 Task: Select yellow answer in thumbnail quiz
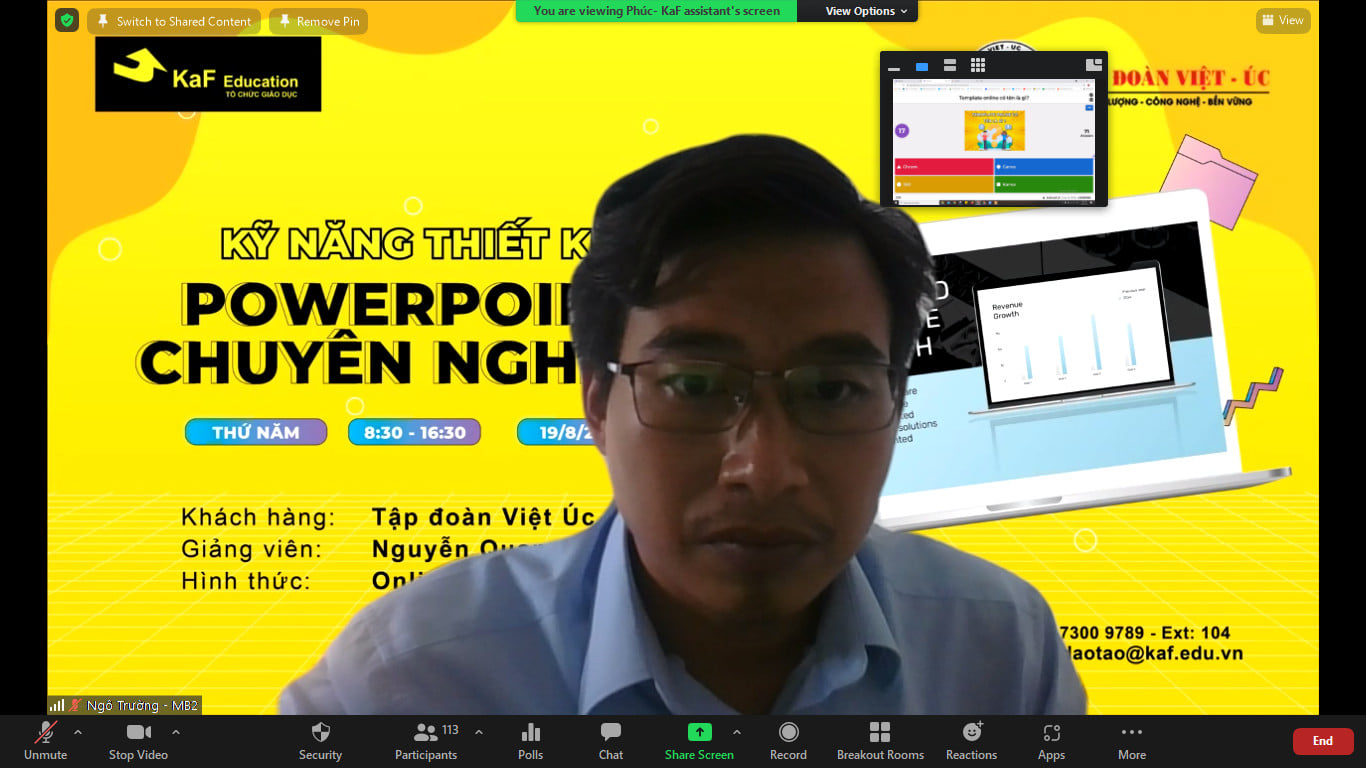[x=943, y=184]
